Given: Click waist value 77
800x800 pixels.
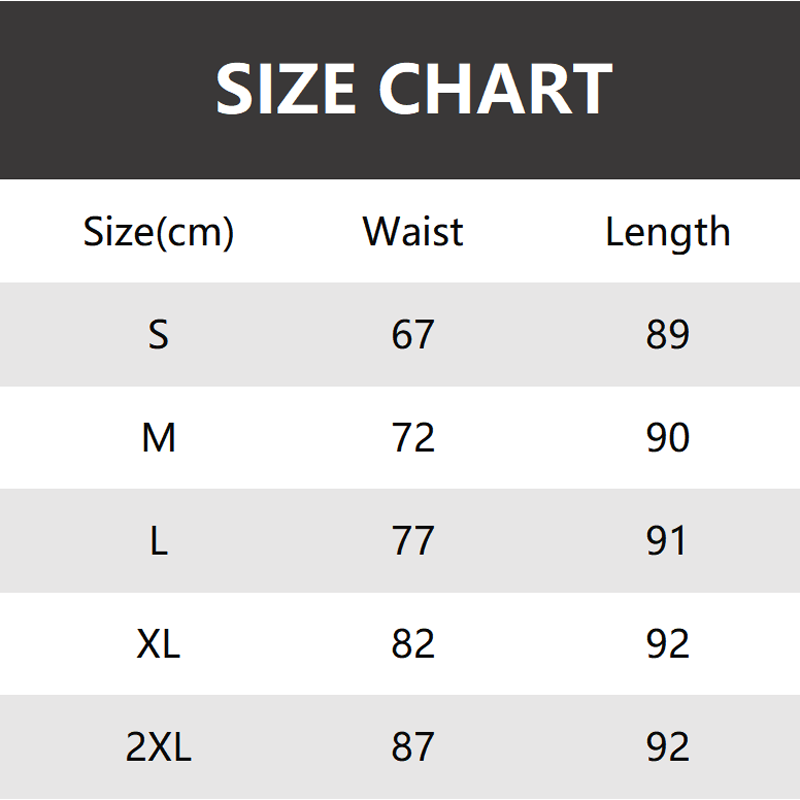Looking at the screenshot, I should tap(413, 541).
